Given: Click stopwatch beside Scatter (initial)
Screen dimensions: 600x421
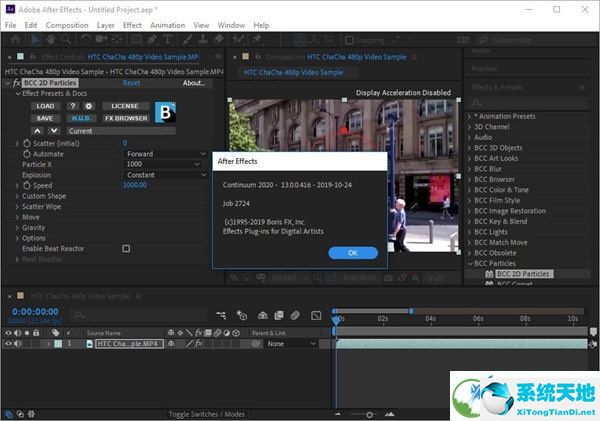Looking at the screenshot, I should pyautogui.click(x=26, y=144).
